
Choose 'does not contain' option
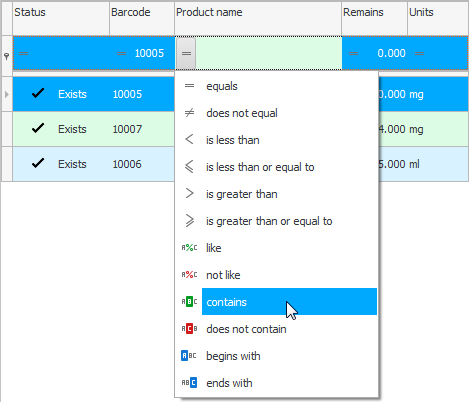(276, 329)
